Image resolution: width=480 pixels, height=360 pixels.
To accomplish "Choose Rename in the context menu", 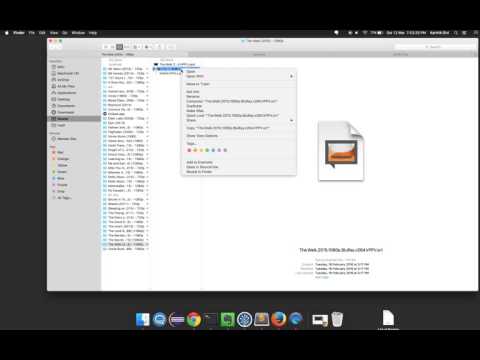I will (193, 96).
